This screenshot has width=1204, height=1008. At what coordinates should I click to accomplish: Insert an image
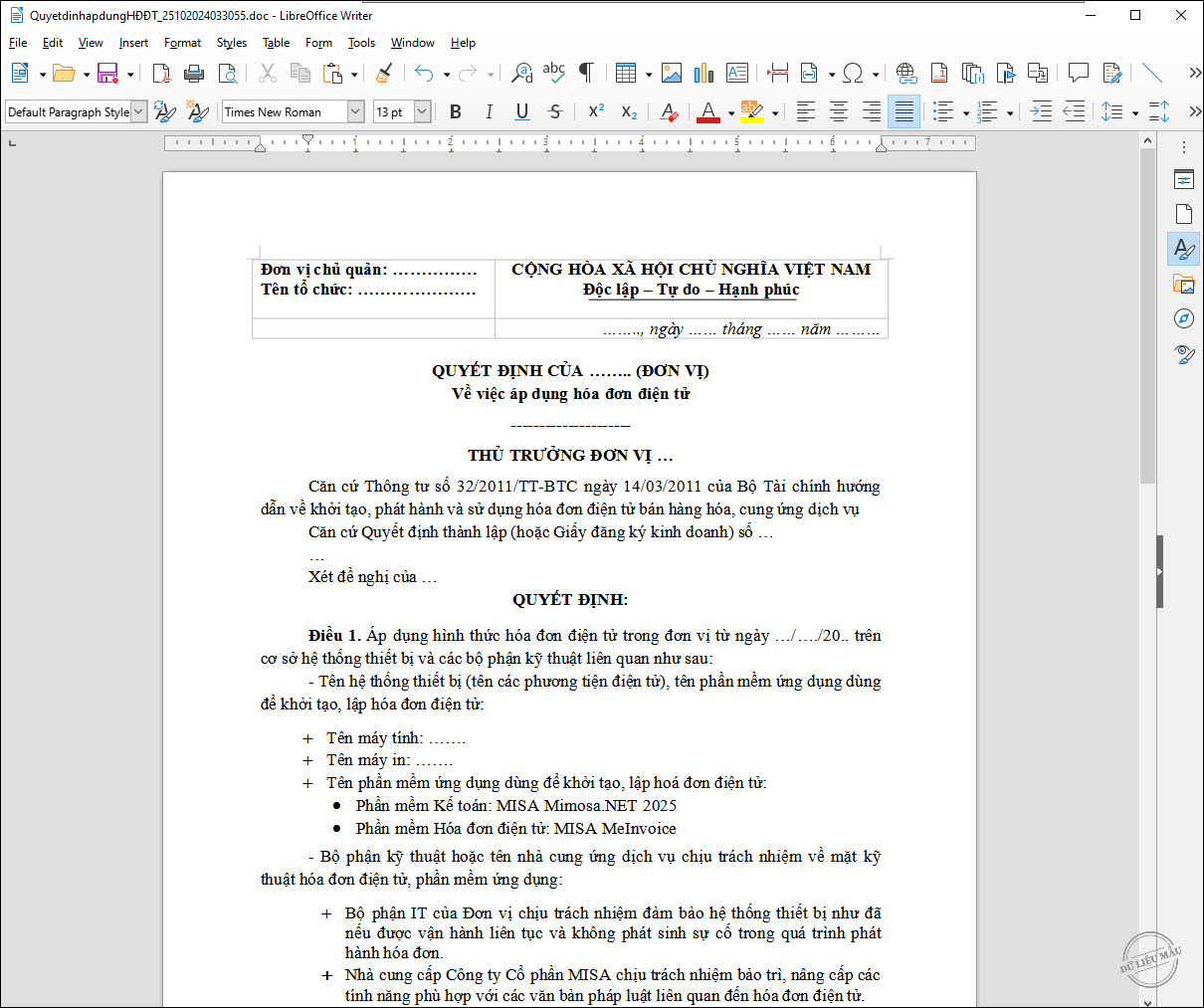672,73
